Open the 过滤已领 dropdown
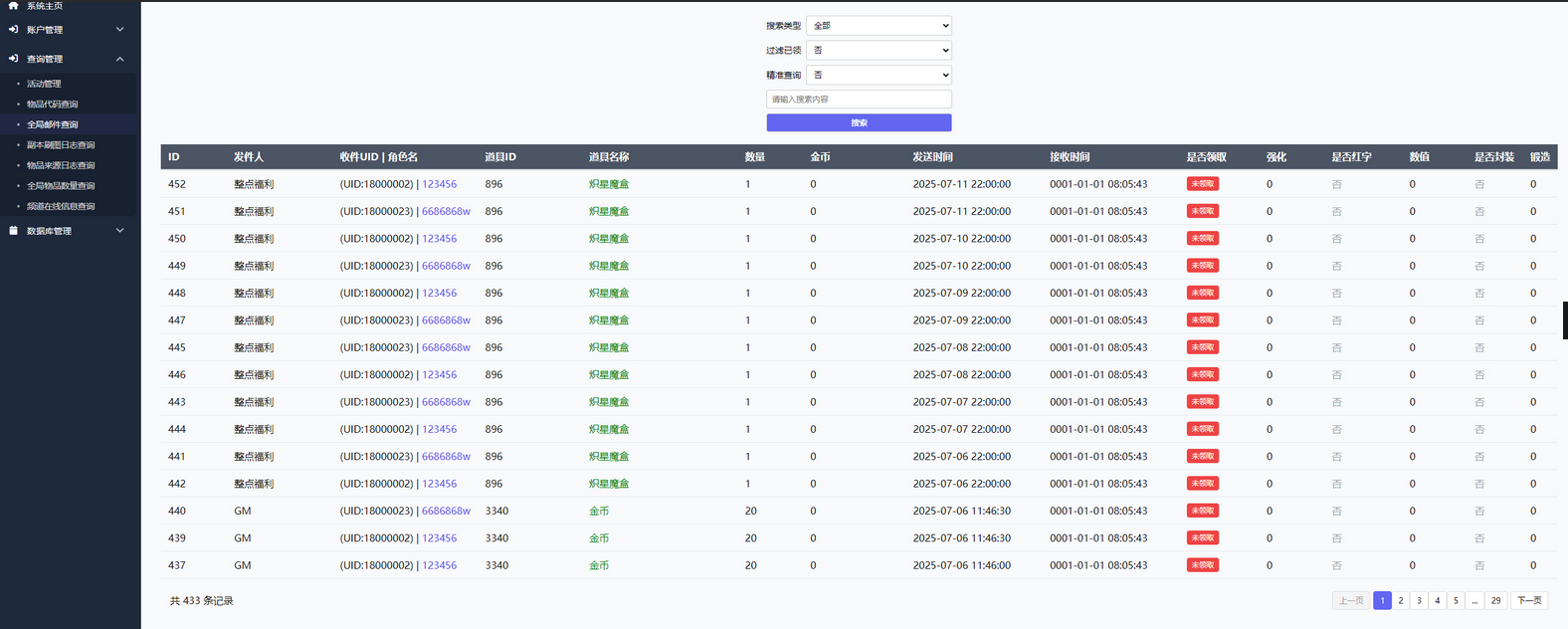The image size is (1568, 629). pos(879,51)
